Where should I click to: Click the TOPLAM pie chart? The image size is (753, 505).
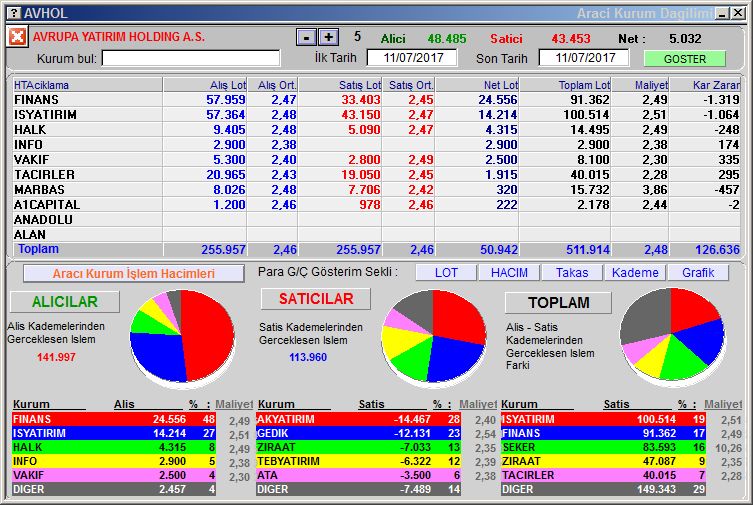(x=672, y=335)
